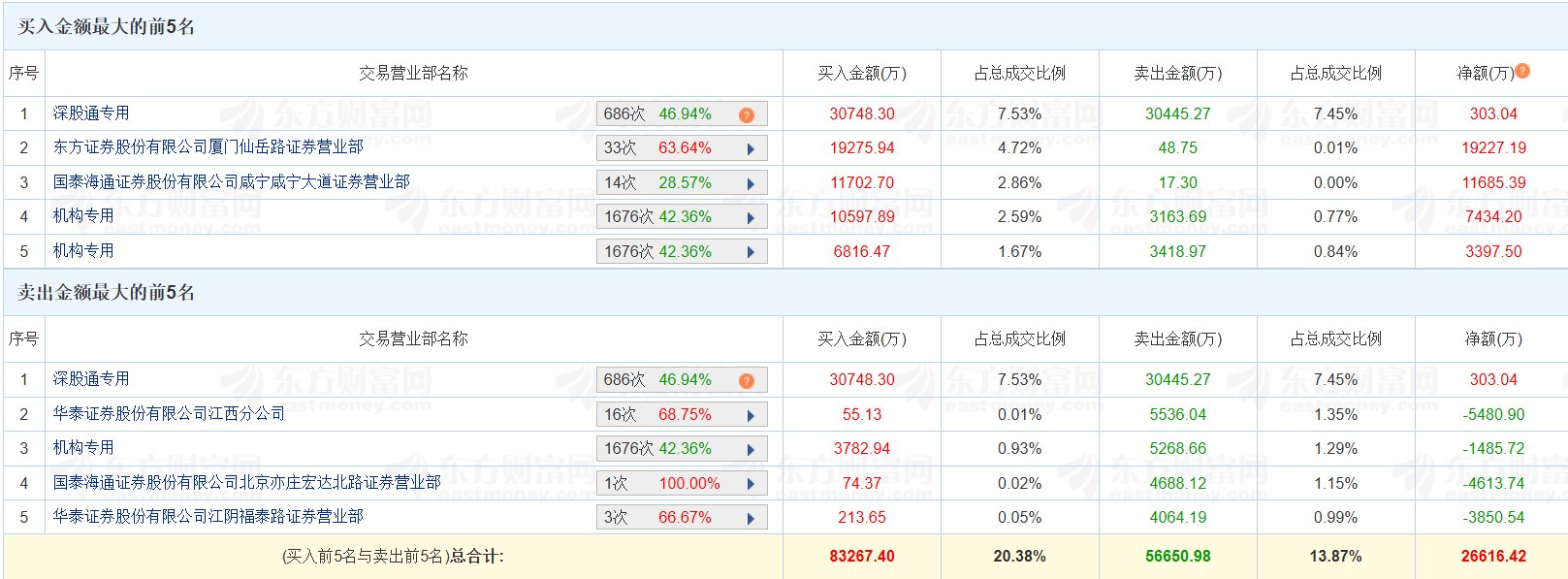Expand arrow for 33次 63.64% box
This screenshot has width=1568, height=579.
pos(751,149)
